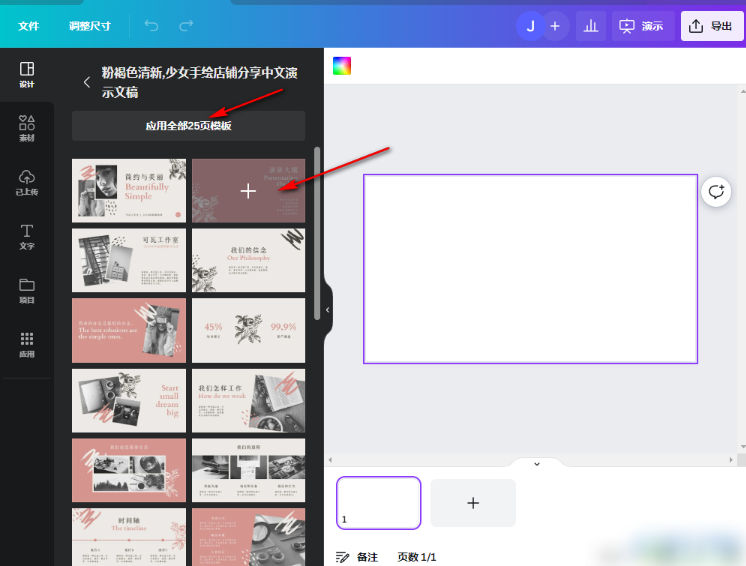
Task: Collapse the side panel with arrow handle
Action: coord(327,310)
